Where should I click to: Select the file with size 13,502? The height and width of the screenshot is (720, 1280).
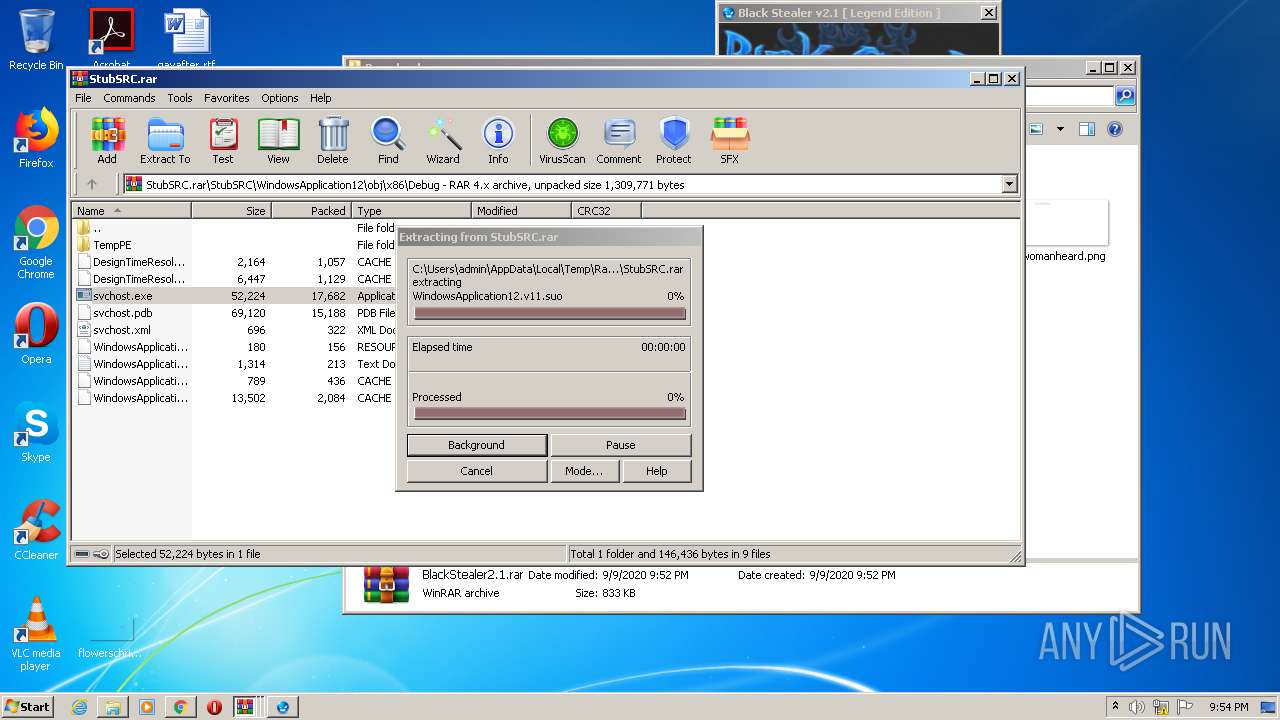click(235, 398)
